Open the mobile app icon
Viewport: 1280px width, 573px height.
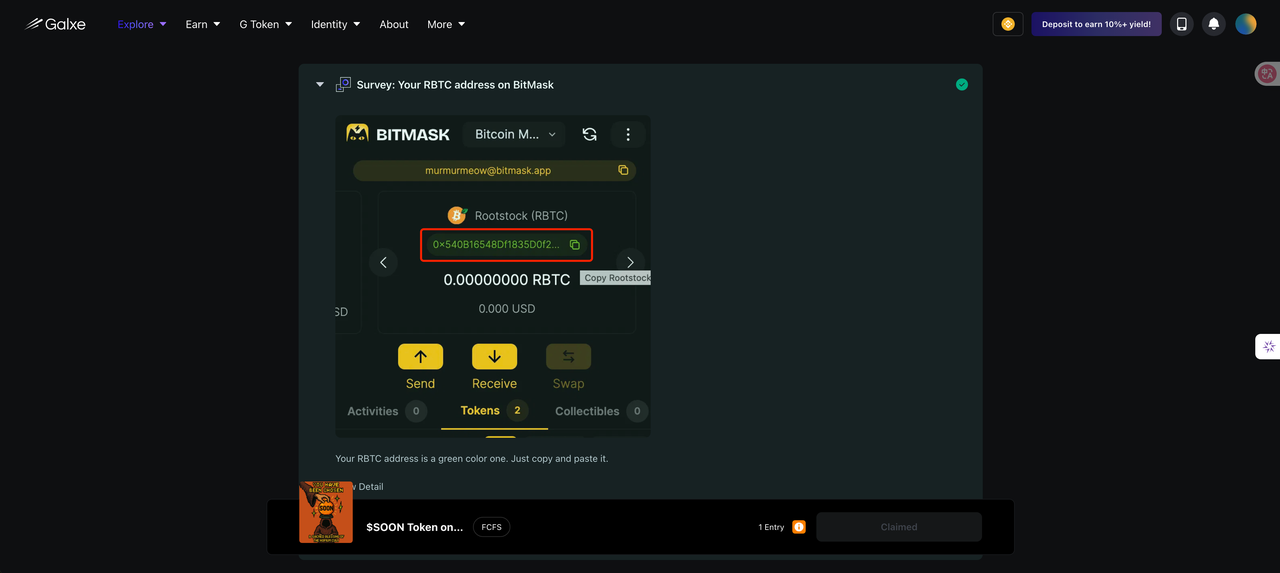pyautogui.click(x=1182, y=24)
